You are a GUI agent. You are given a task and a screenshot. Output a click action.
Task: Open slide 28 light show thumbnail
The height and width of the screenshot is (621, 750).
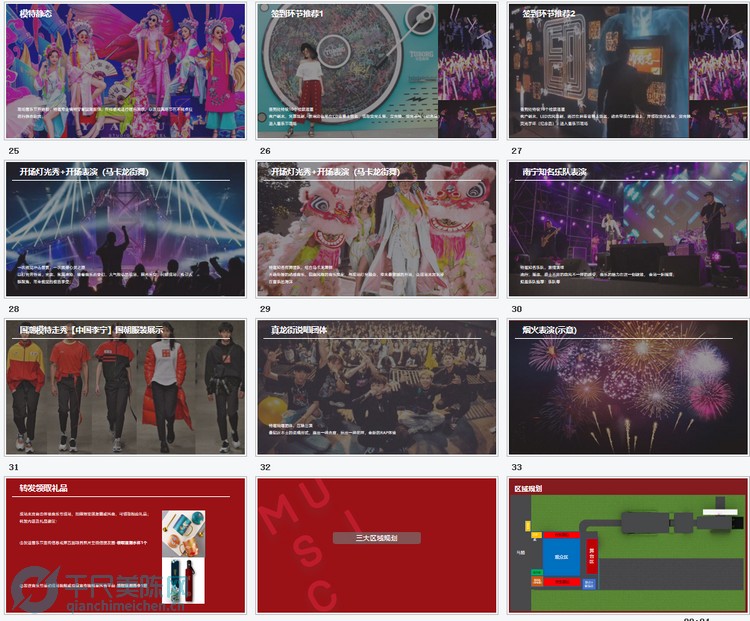(x=126, y=229)
